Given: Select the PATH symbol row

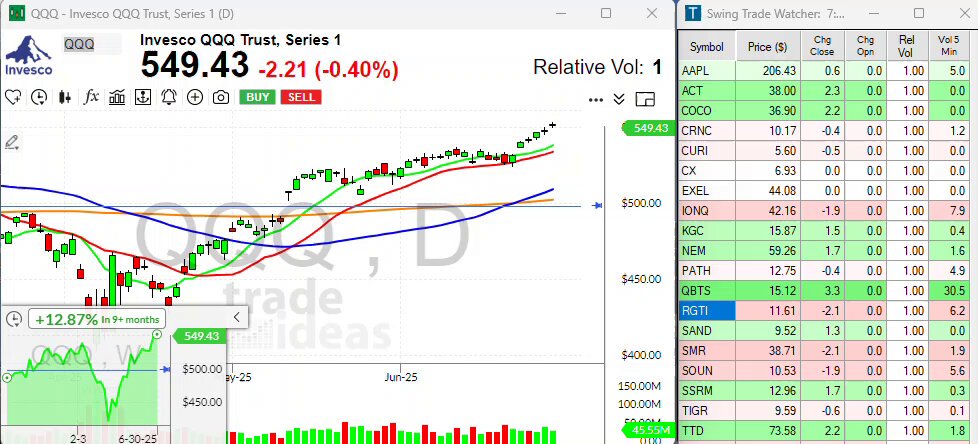Looking at the screenshot, I should [x=825, y=271].
